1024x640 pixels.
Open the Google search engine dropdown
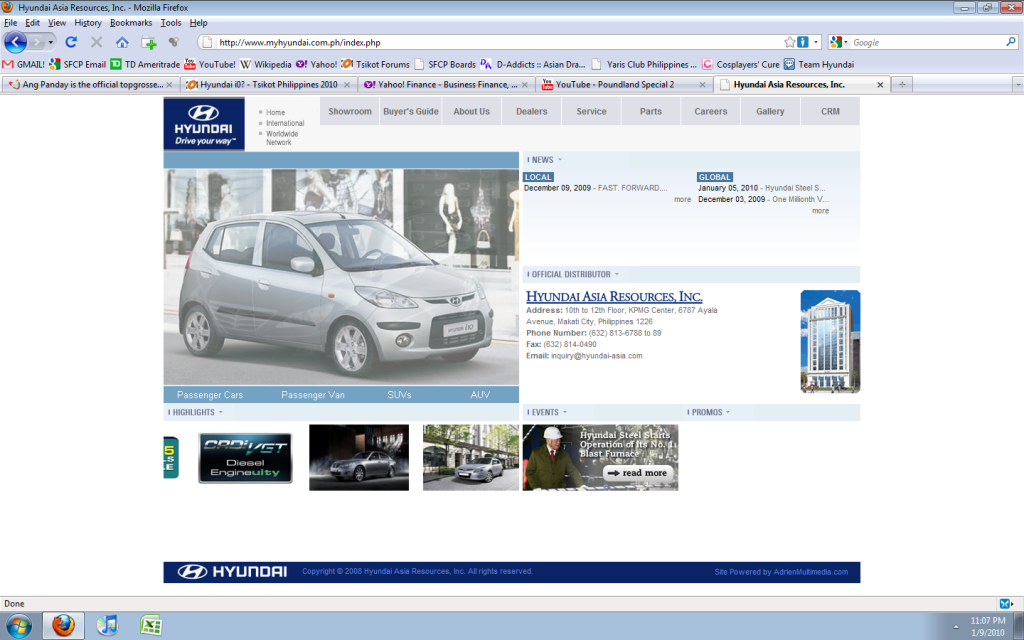pos(839,42)
